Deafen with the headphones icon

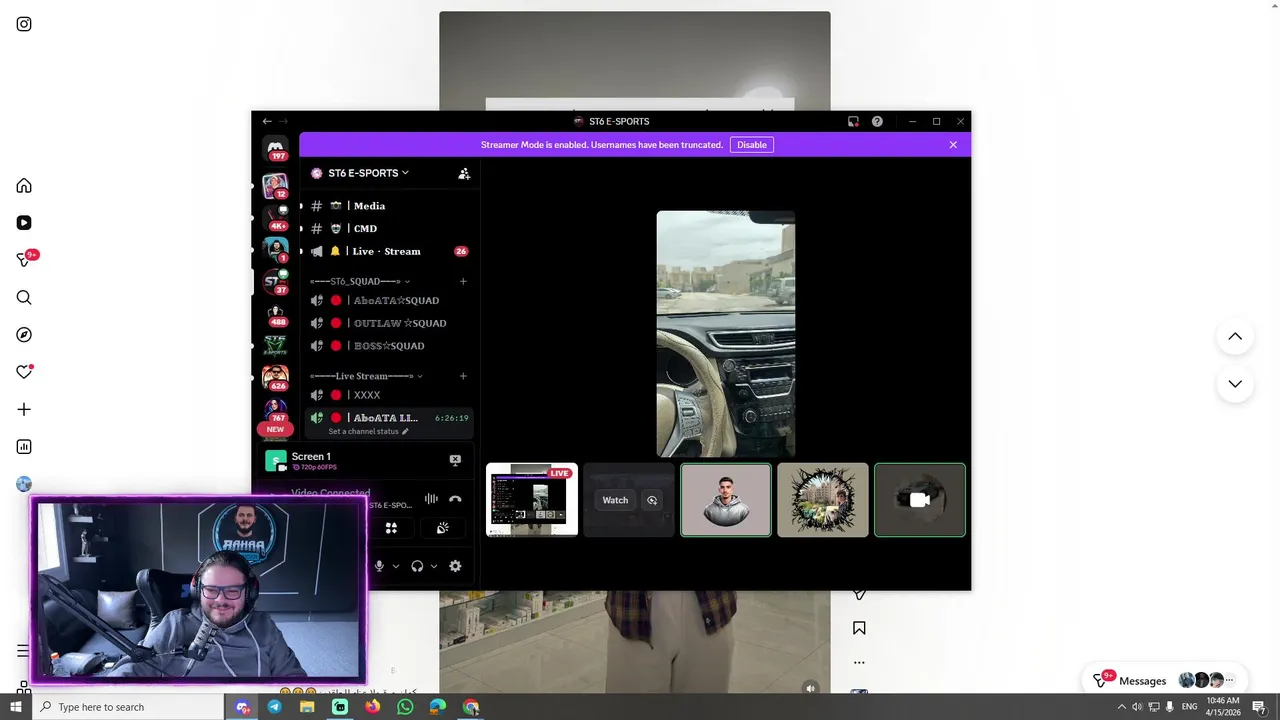(x=417, y=566)
